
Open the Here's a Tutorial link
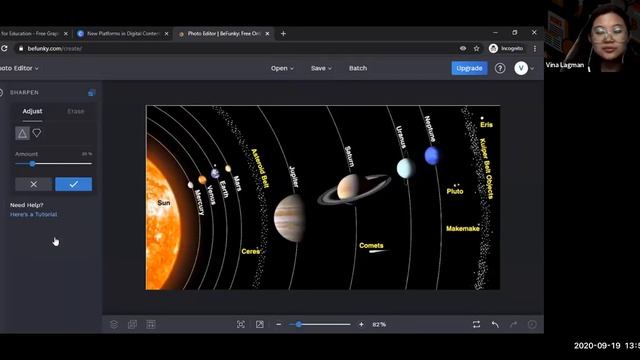33,214
